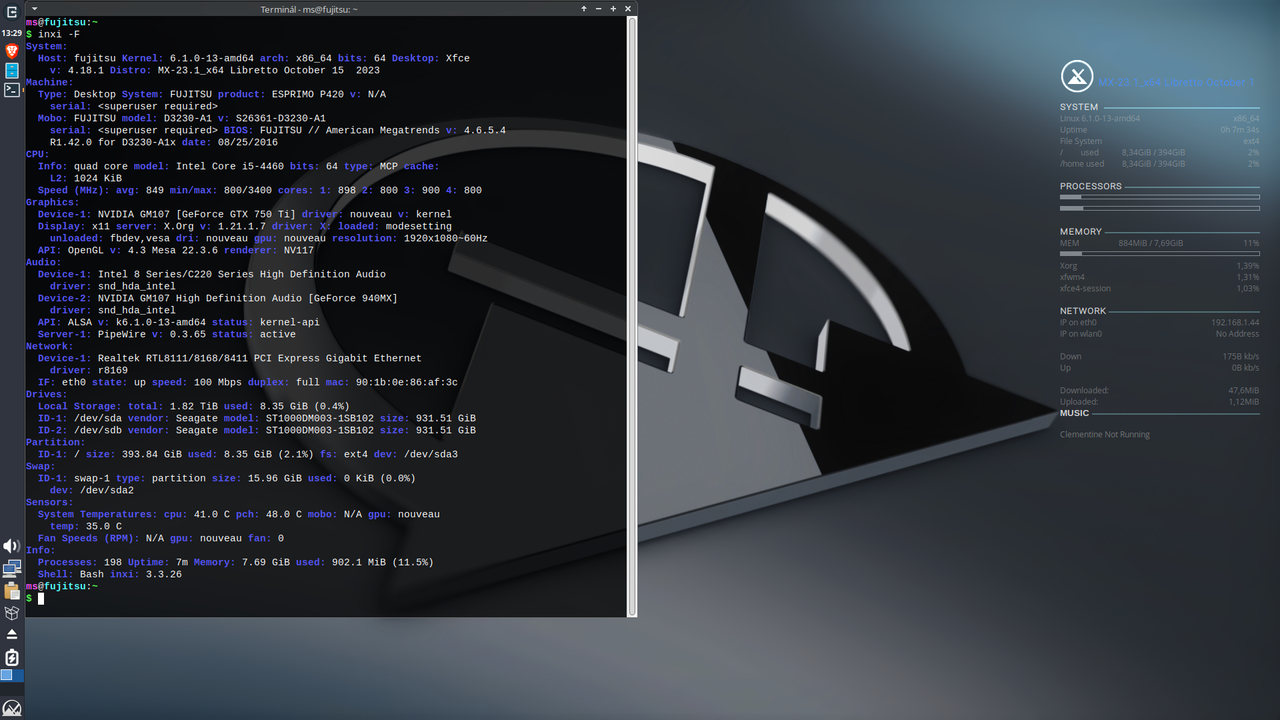Click 'Clementine Not Running' text
Screen dimensions: 1280x720
tap(1105, 434)
